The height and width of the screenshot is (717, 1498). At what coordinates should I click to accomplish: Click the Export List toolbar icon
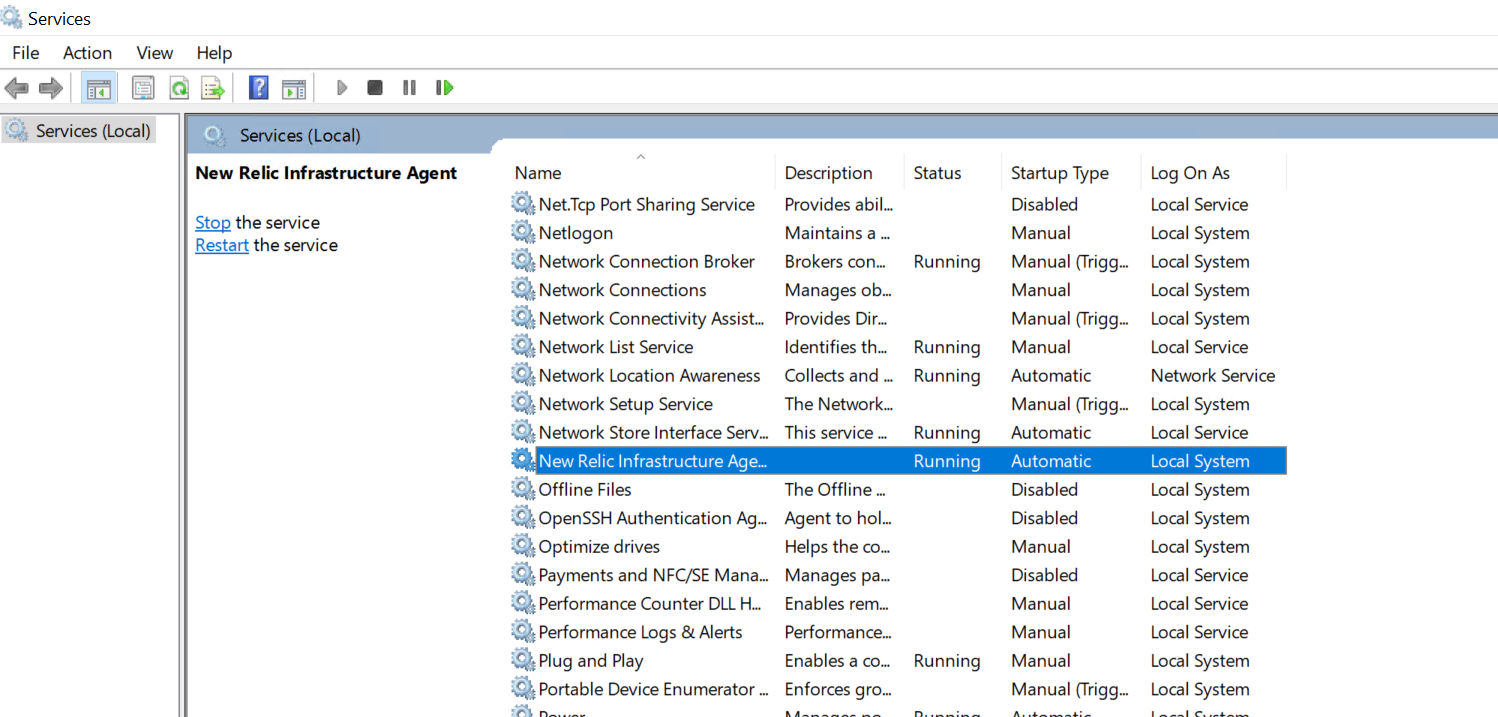213,88
